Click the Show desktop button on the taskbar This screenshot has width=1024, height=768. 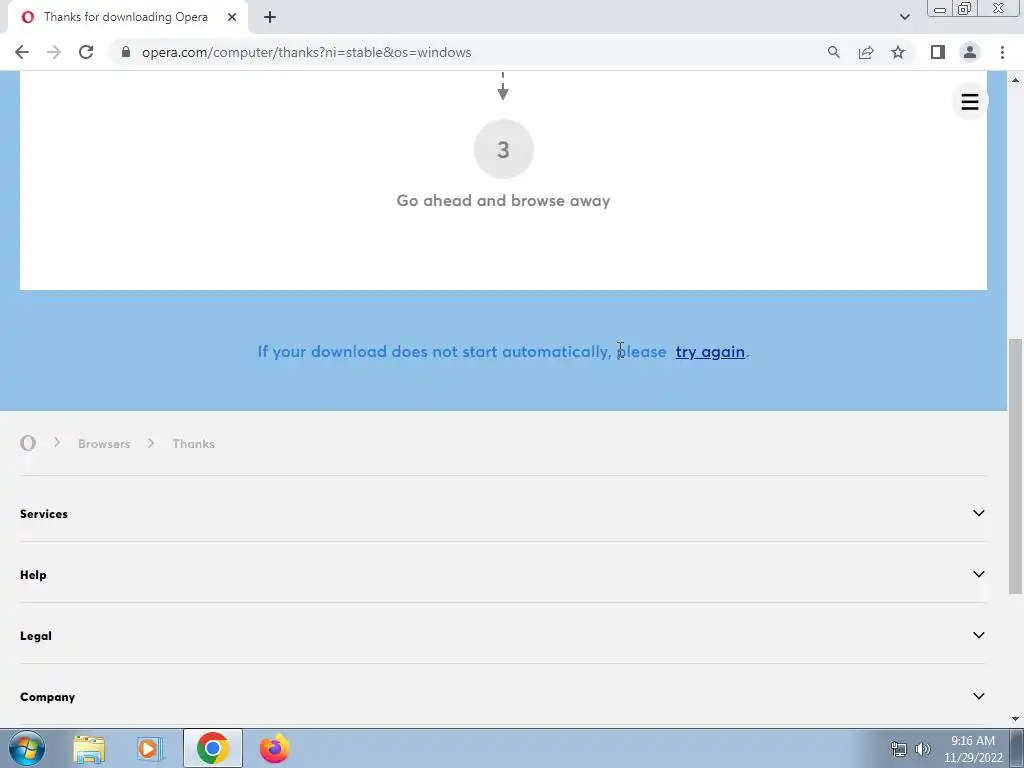1017,748
